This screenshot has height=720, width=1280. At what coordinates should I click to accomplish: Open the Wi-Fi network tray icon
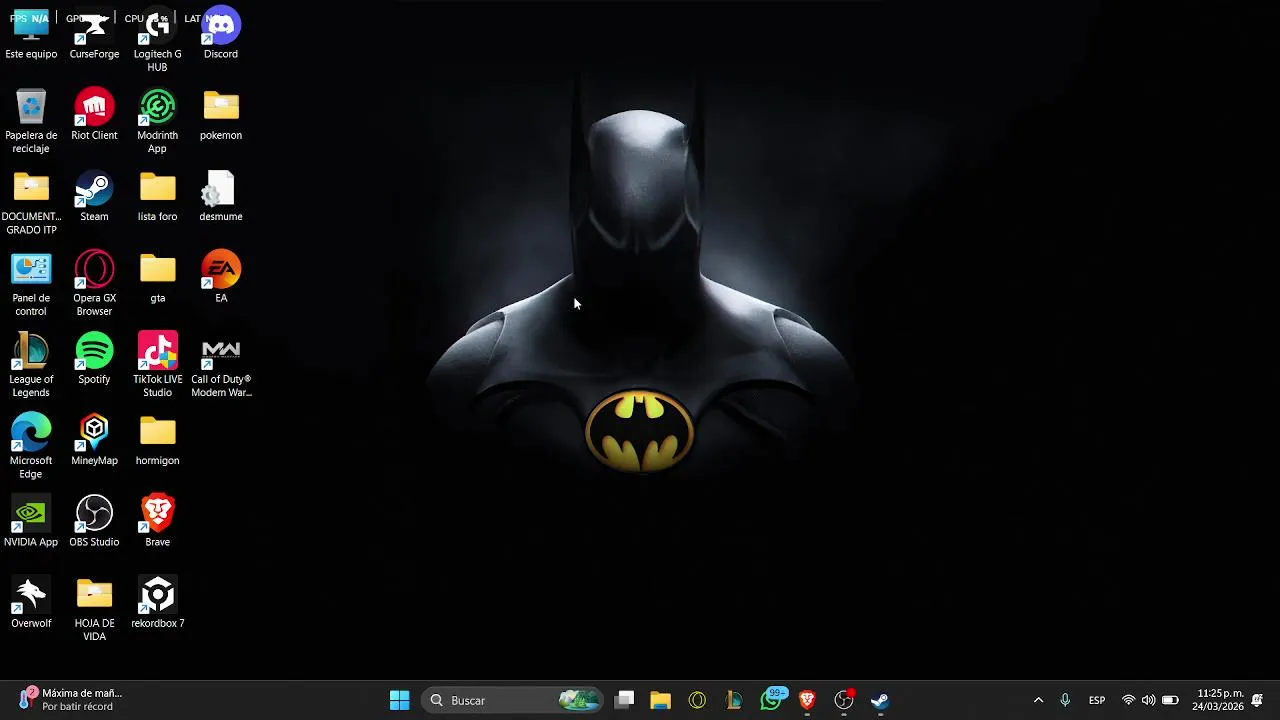(x=1128, y=700)
